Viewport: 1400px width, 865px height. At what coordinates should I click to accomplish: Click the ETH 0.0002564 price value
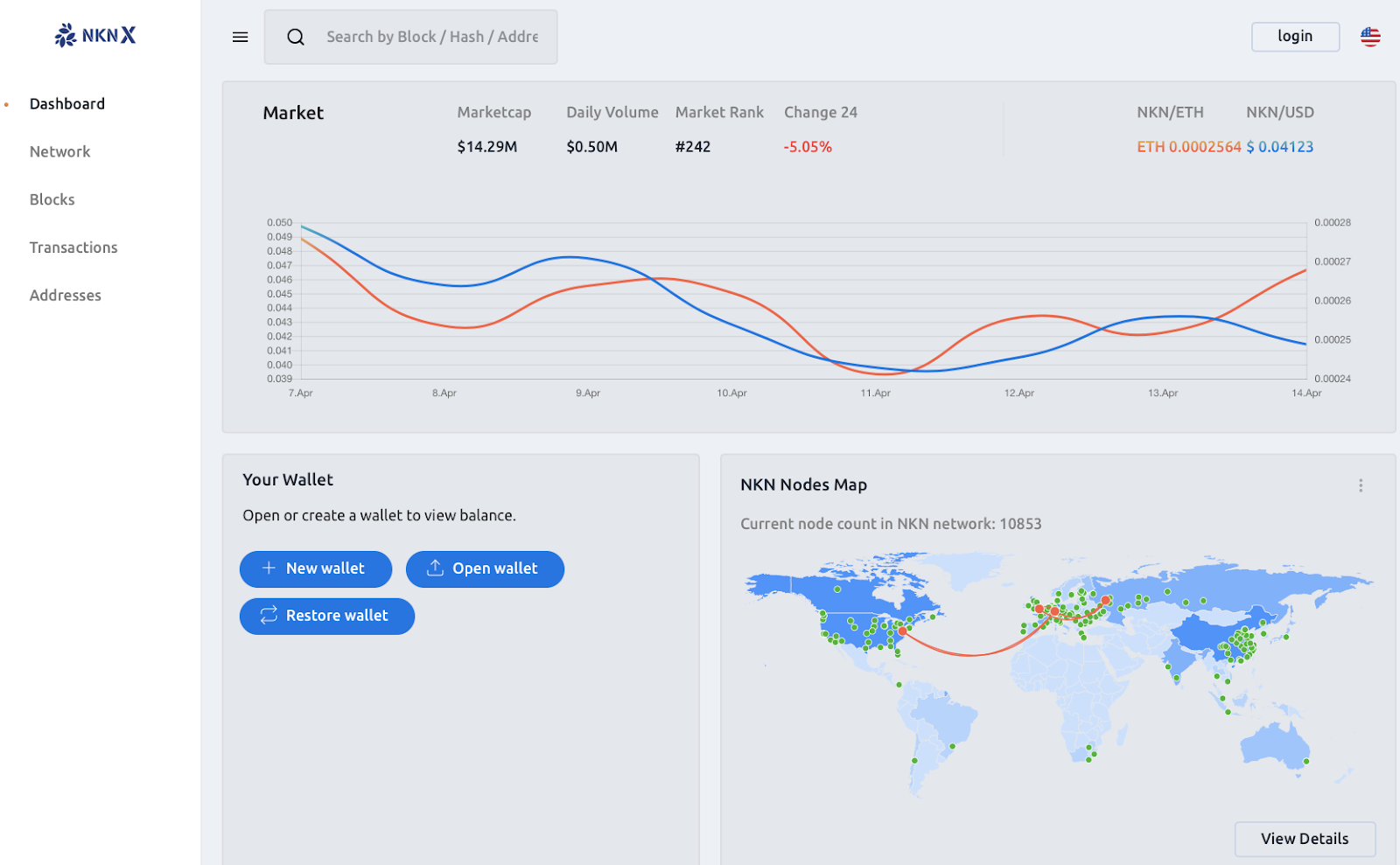(x=1188, y=147)
